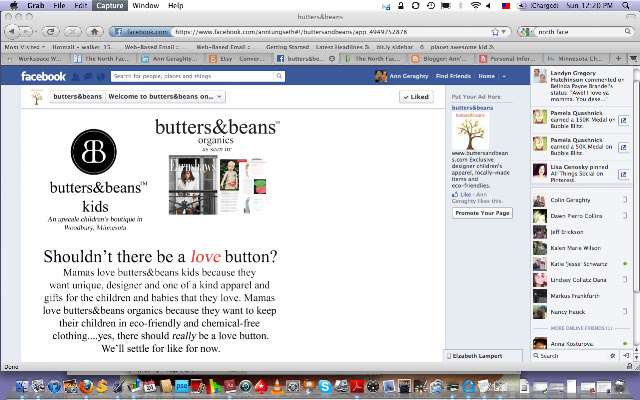Reload the page with the refresh icon
This screenshot has height=400, width=640.
(51, 31)
